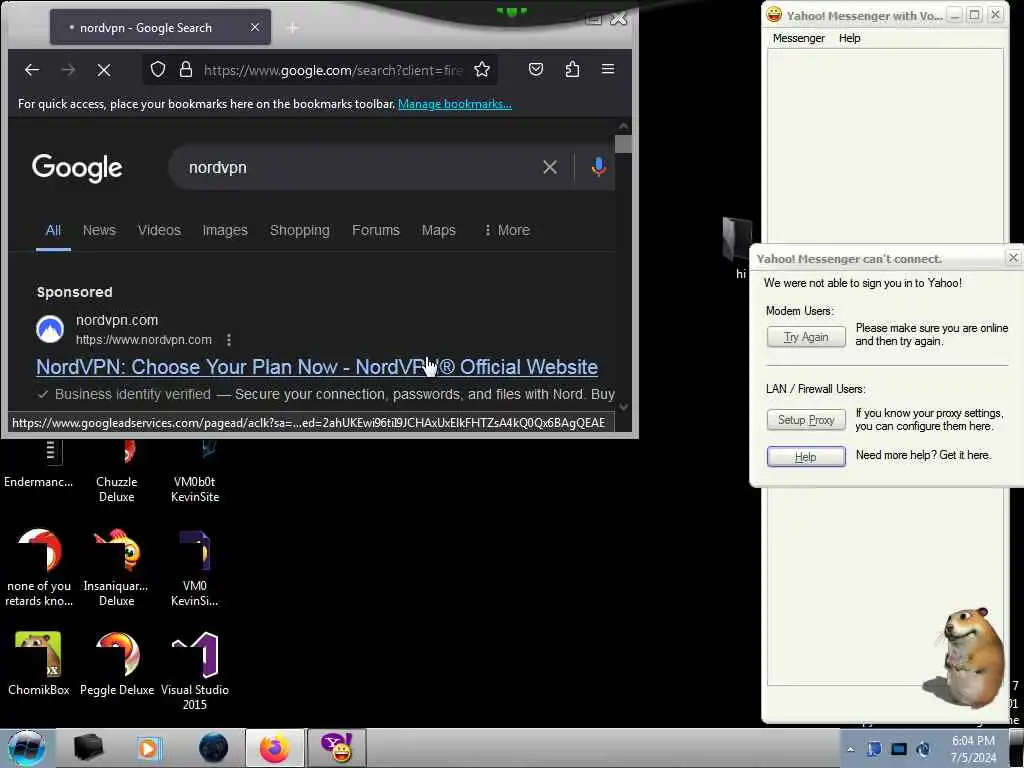Open NordVPN Official Website ad link
This screenshot has height=768, width=1024.
pos(317,367)
